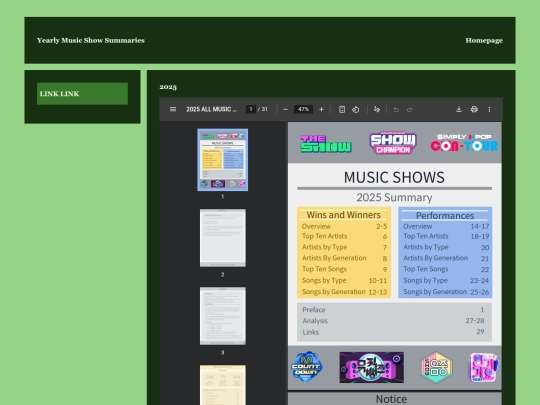This screenshot has width=540, height=405.
Task: Open the PDF more actions menu
Action: [489, 109]
